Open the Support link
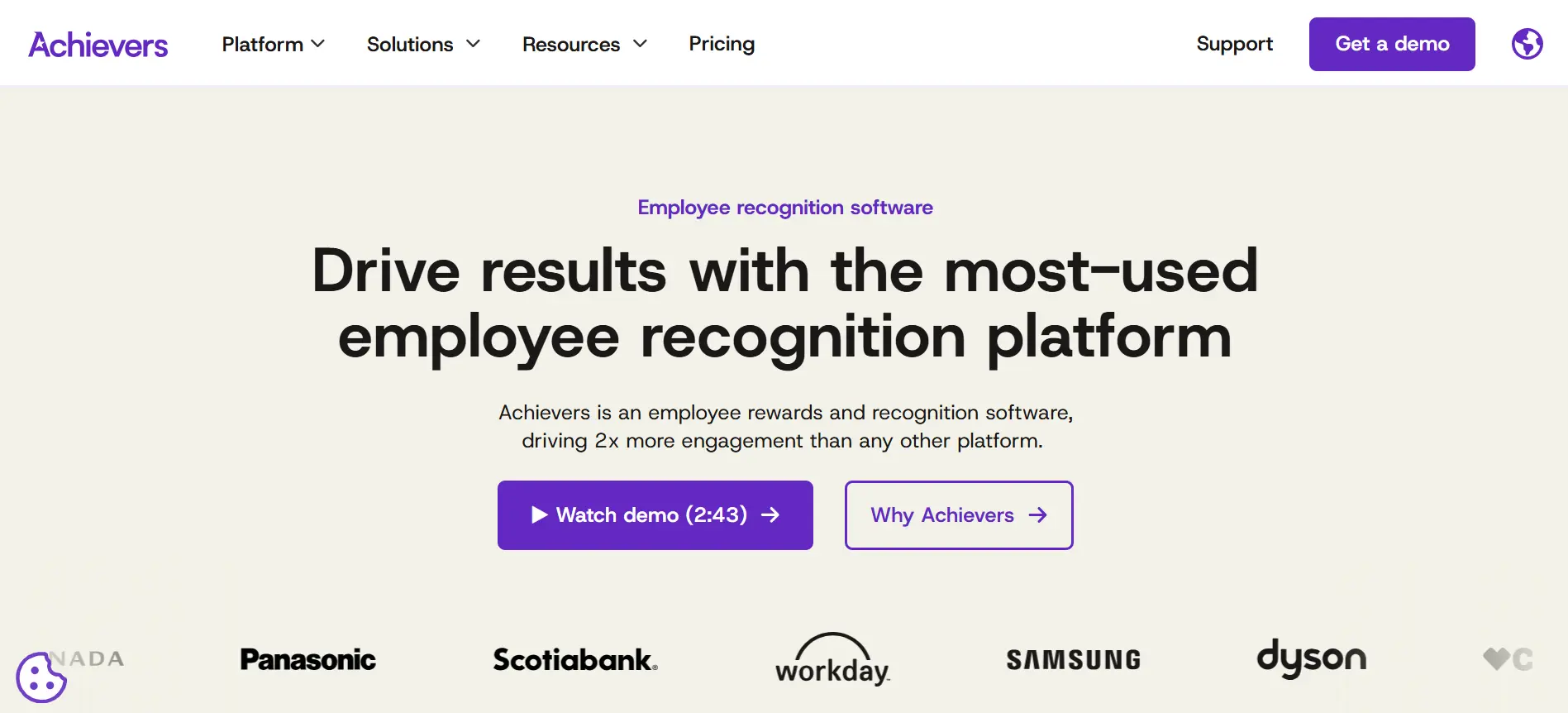This screenshot has height=713, width=1568. coord(1235,44)
